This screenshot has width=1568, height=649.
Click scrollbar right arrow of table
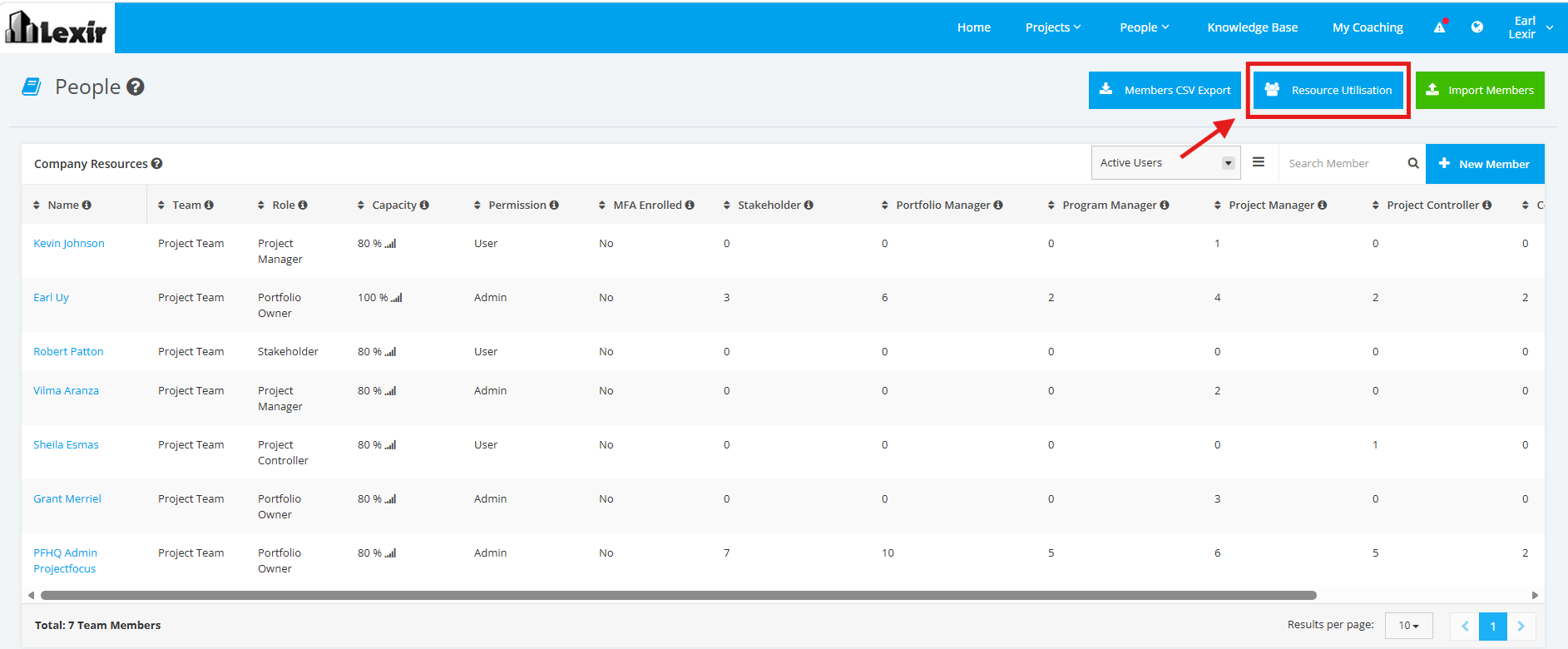click(1535, 595)
